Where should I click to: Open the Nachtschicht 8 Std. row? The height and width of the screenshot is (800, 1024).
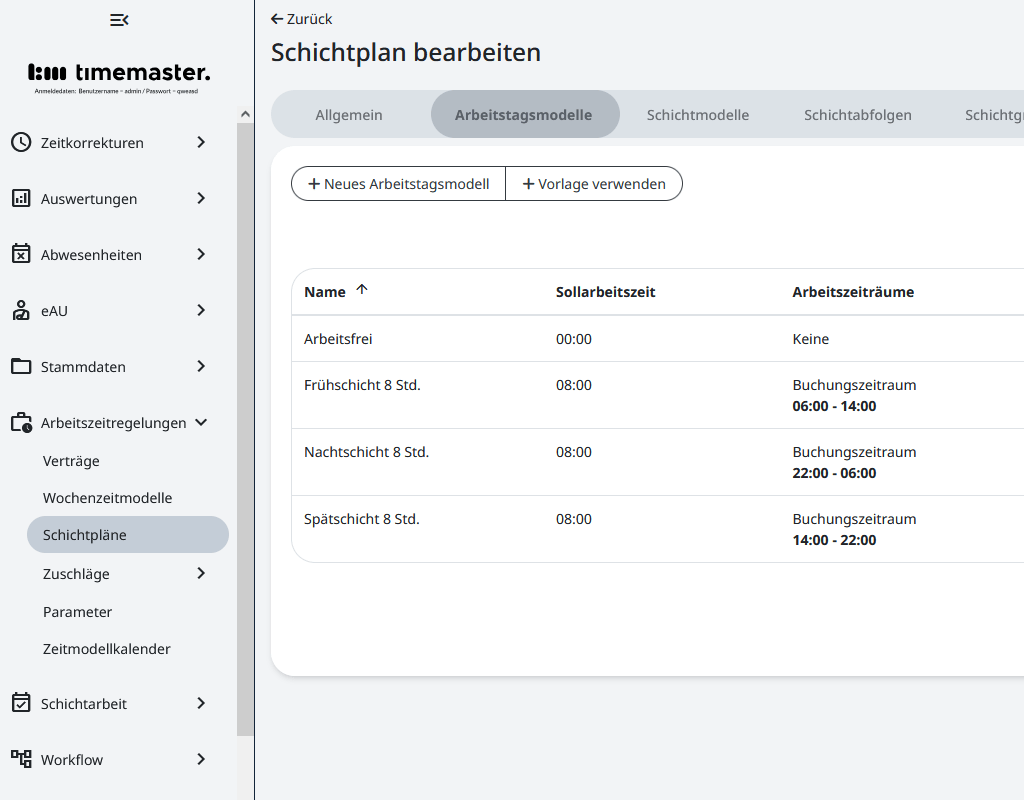coord(366,453)
